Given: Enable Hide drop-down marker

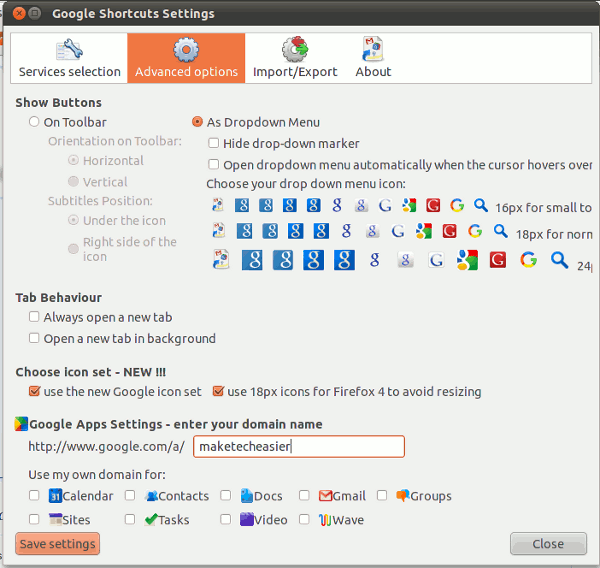Looking at the screenshot, I should [x=213, y=143].
